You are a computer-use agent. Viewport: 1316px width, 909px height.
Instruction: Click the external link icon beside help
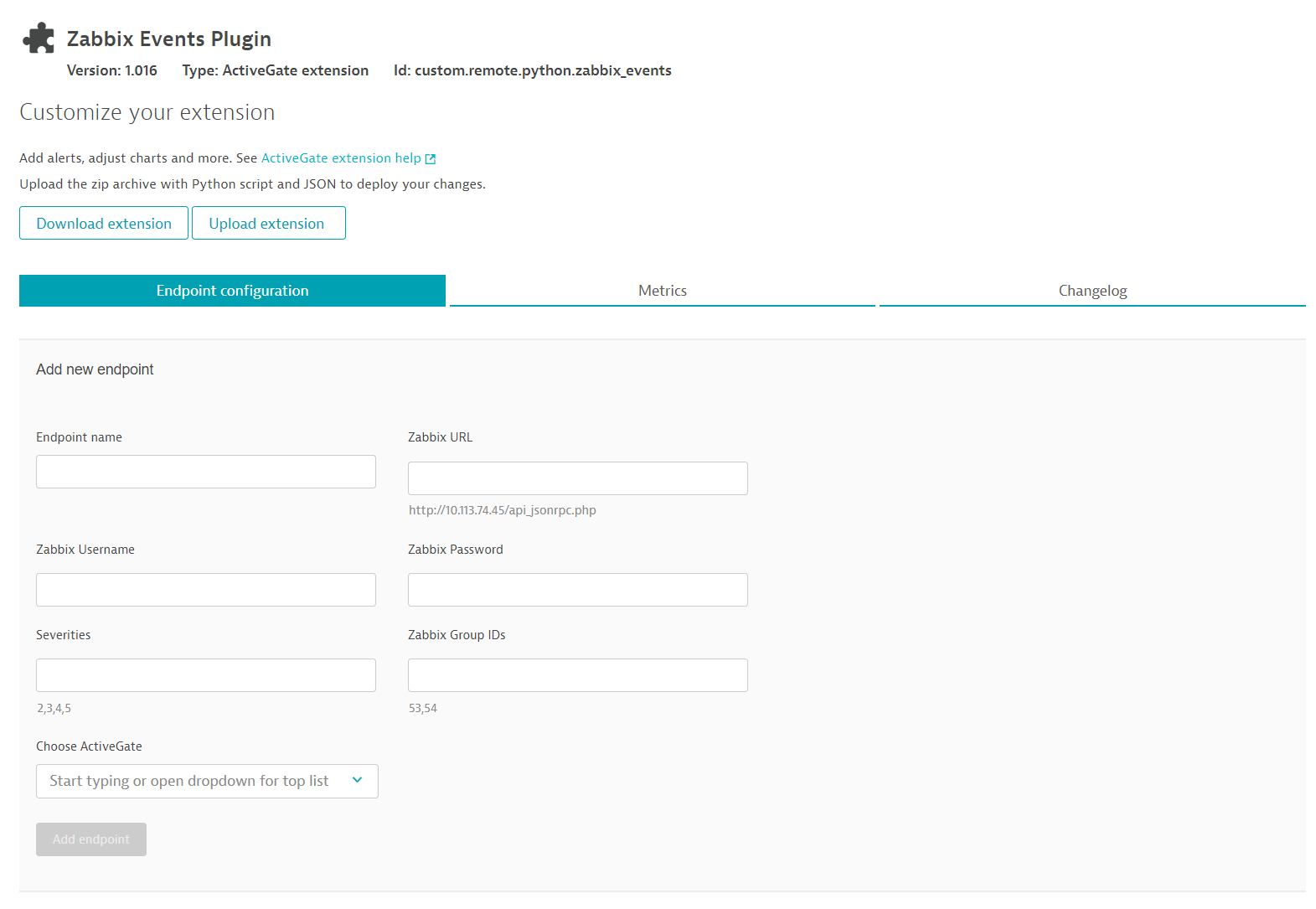[x=431, y=158]
